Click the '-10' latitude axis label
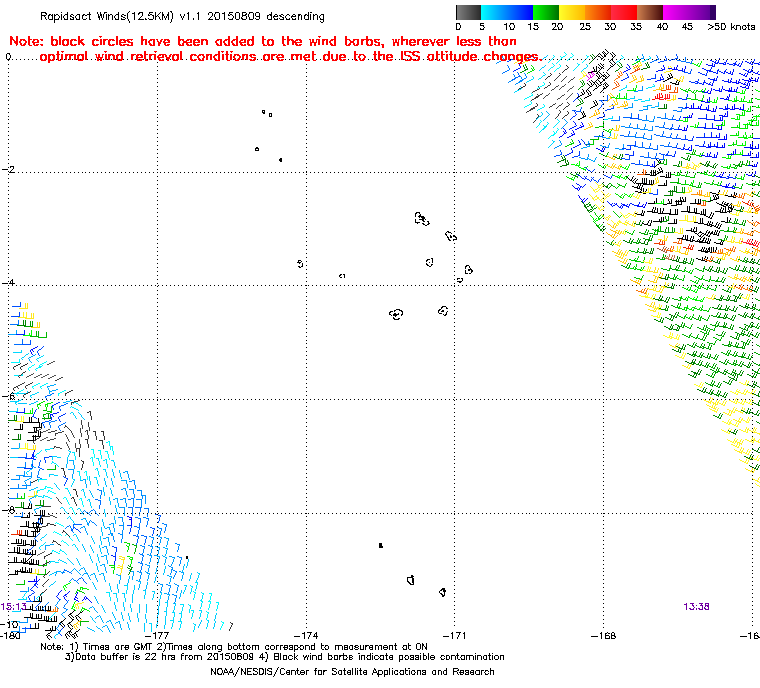Viewport: 760px width, 688px height. click(x=9, y=624)
